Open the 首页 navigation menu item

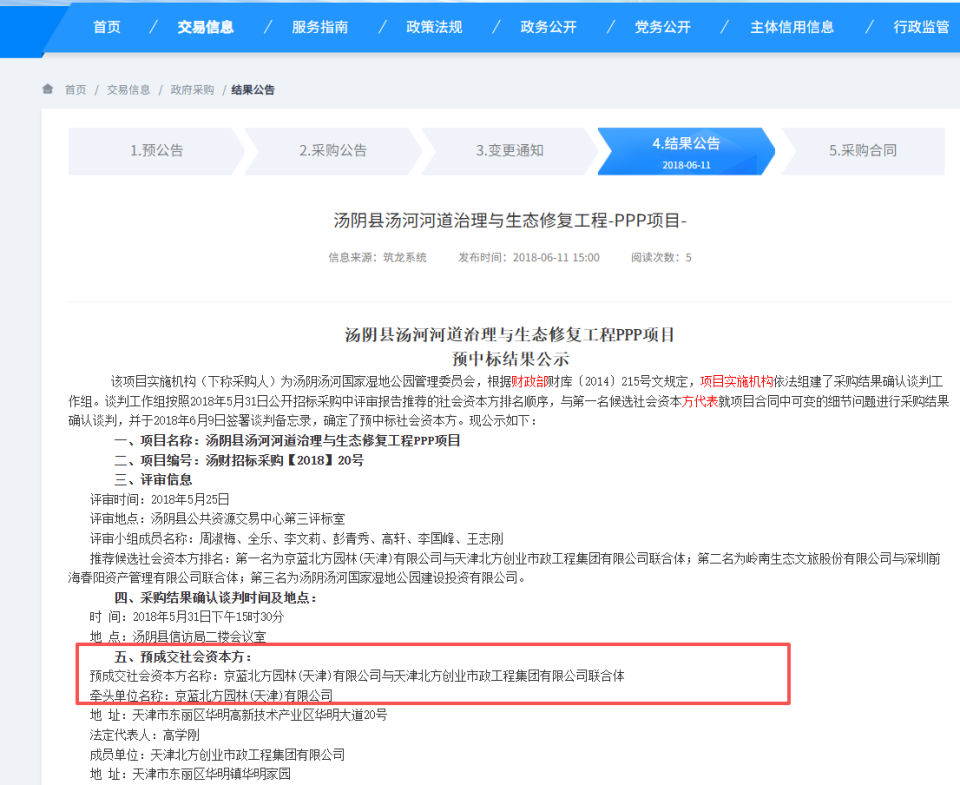106,27
